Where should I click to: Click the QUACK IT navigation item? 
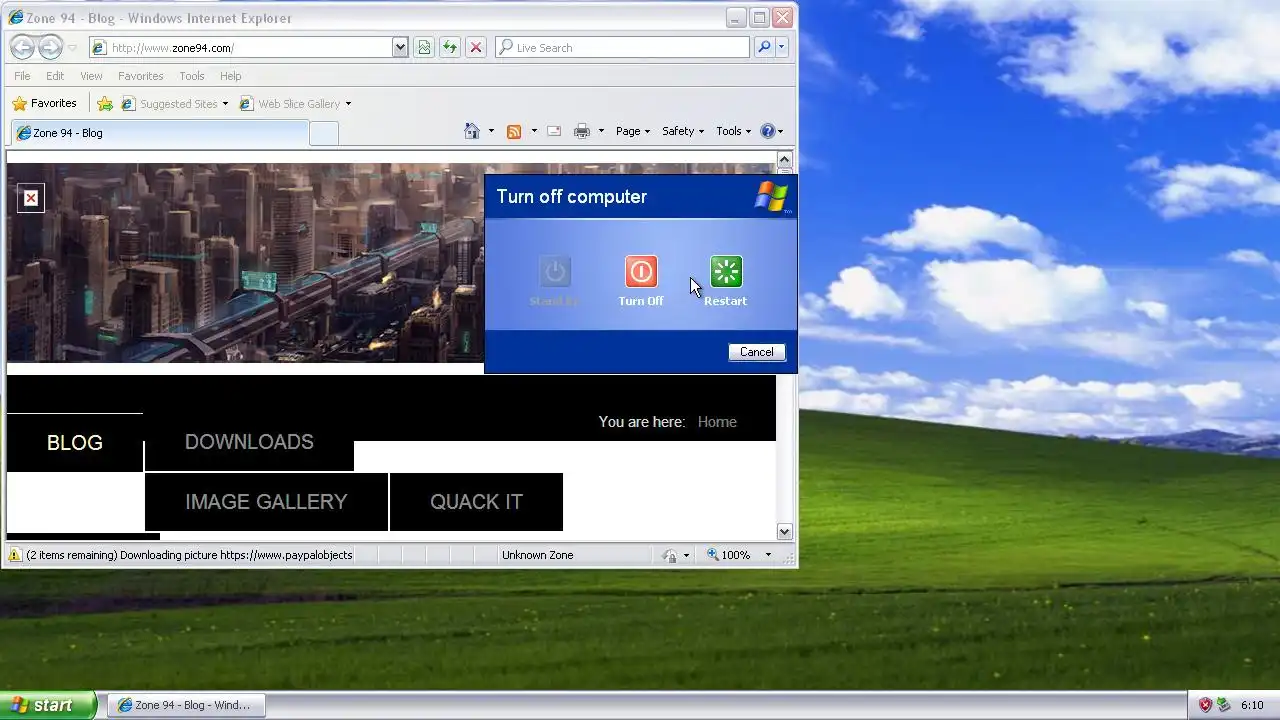[x=476, y=502]
